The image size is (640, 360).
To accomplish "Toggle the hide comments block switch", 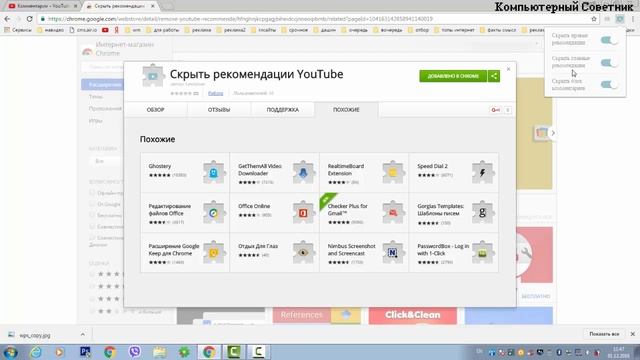I will [609, 84].
